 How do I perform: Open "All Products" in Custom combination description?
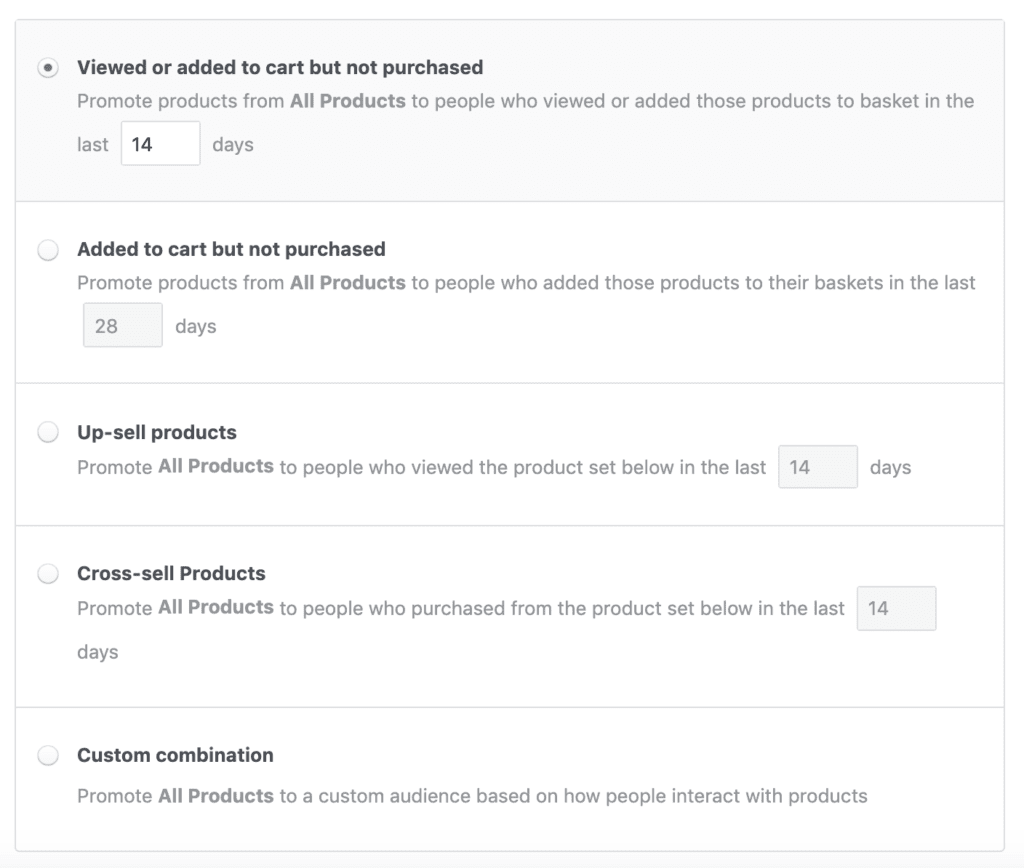[215, 796]
